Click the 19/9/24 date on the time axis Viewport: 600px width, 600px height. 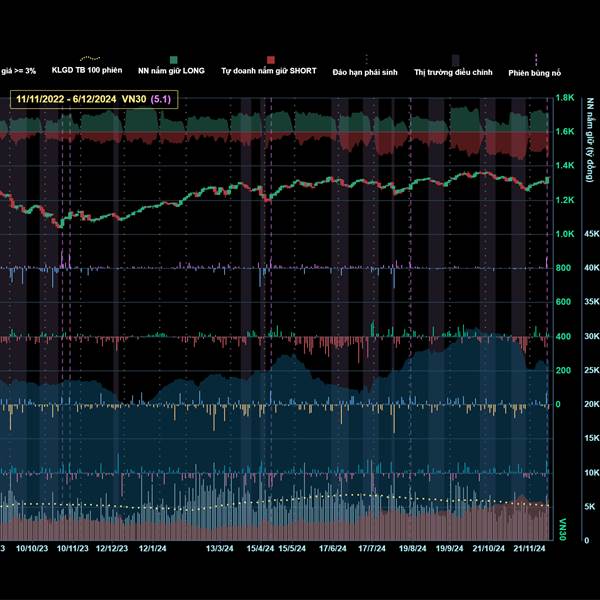[450, 548]
